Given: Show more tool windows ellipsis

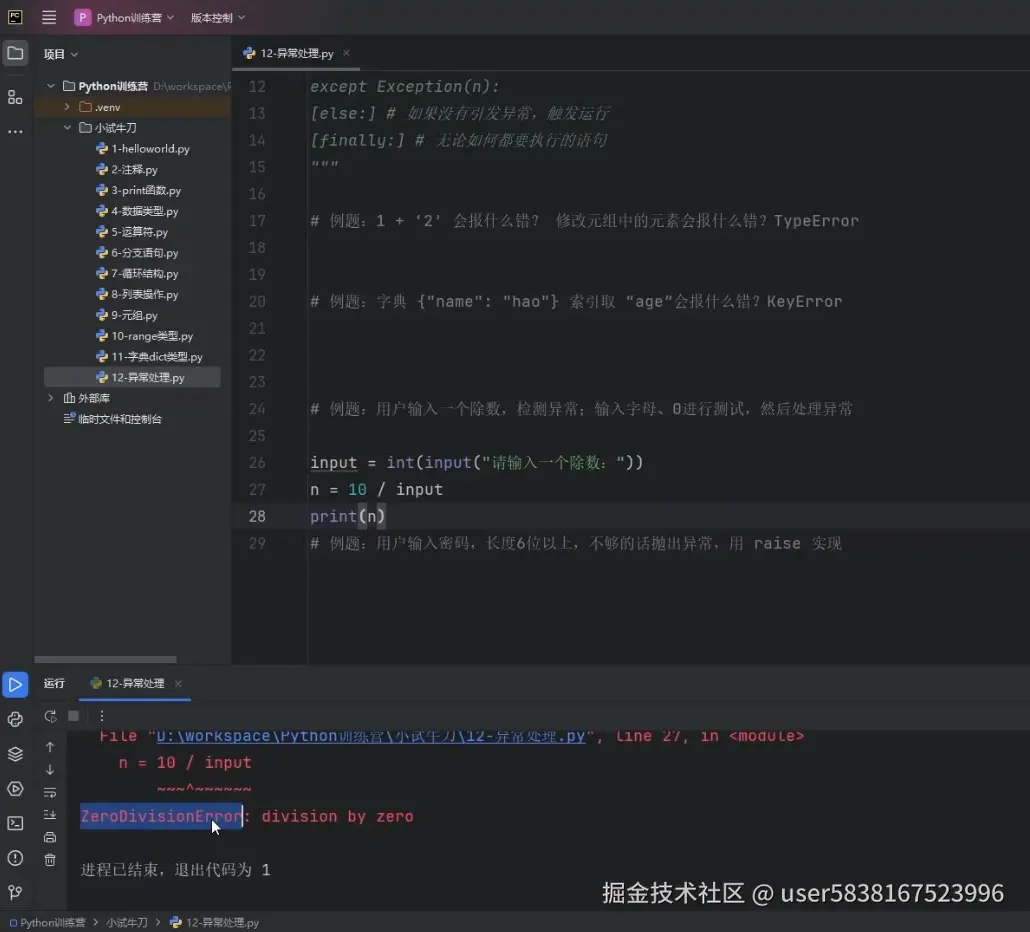Looking at the screenshot, I should pyautogui.click(x=15, y=131).
